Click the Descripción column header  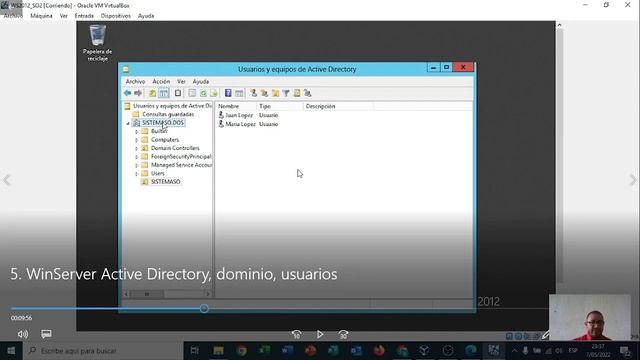(x=338, y=106)
